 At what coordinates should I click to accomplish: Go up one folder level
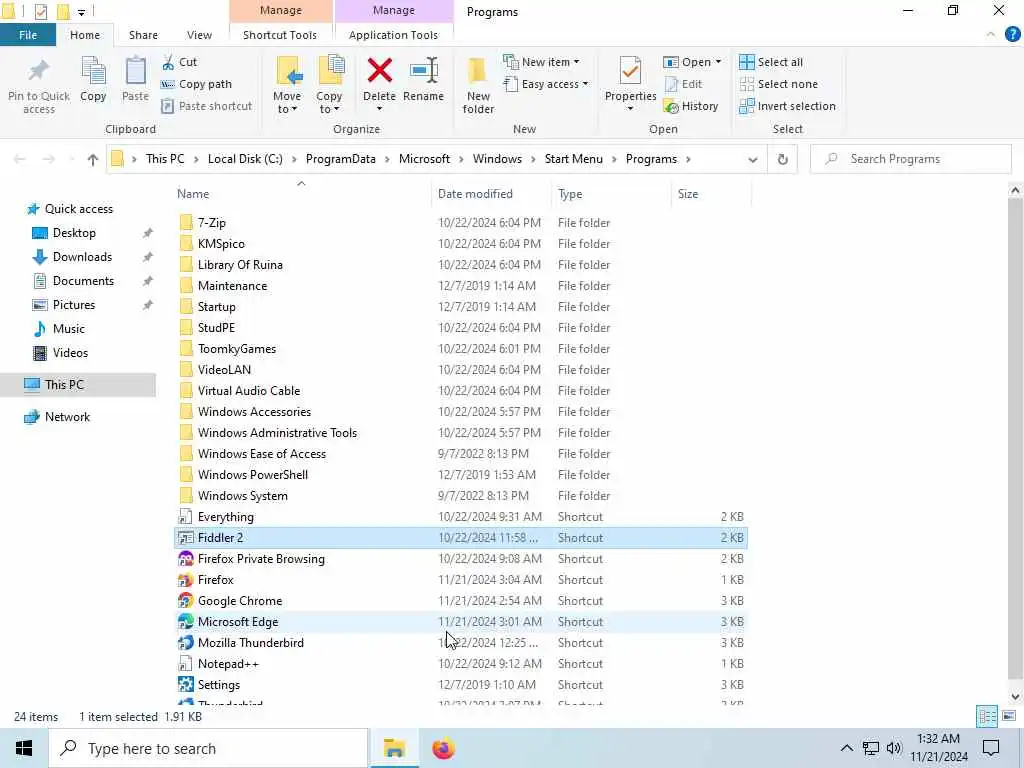pyautogui.click(x=93, y=159)
